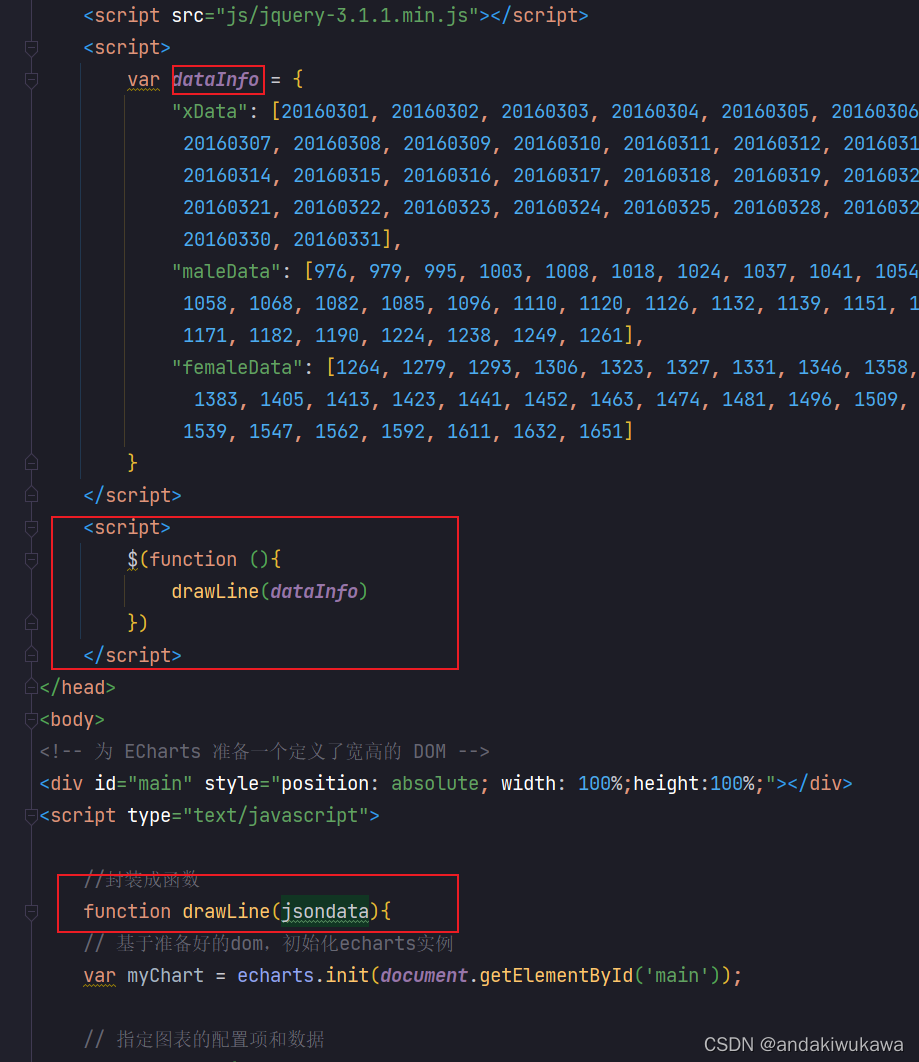Image resolution: width=919 pixels, height=1062 pixels.
Task: Click the value 20160325
Action: click(x=667, y=207)
